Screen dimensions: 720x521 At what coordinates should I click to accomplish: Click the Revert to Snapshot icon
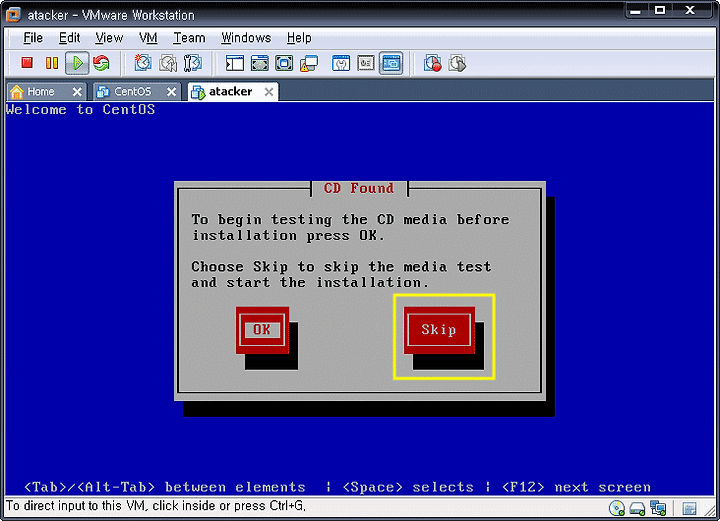168,63
